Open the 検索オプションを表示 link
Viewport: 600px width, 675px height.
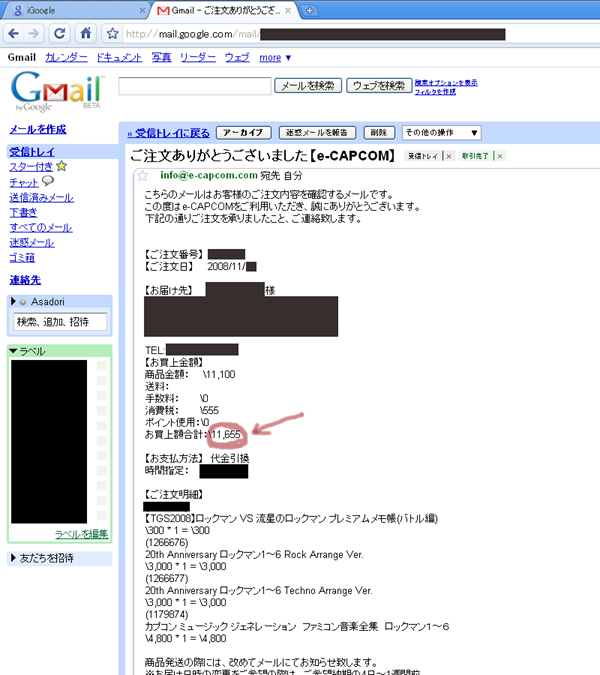click(445, 83)
